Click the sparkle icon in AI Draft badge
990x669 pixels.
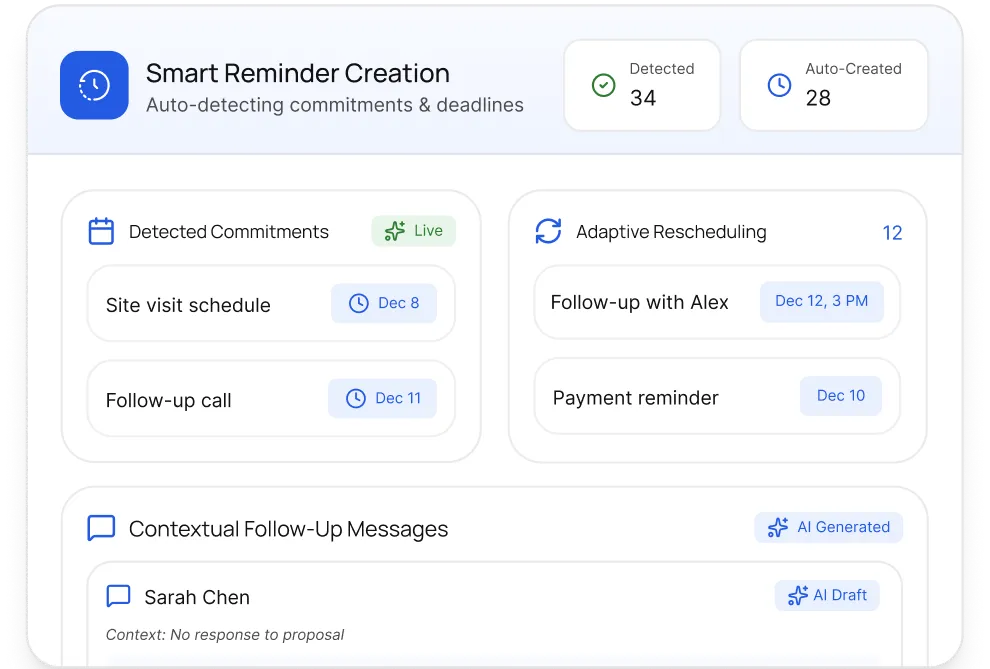pos(797,595)
